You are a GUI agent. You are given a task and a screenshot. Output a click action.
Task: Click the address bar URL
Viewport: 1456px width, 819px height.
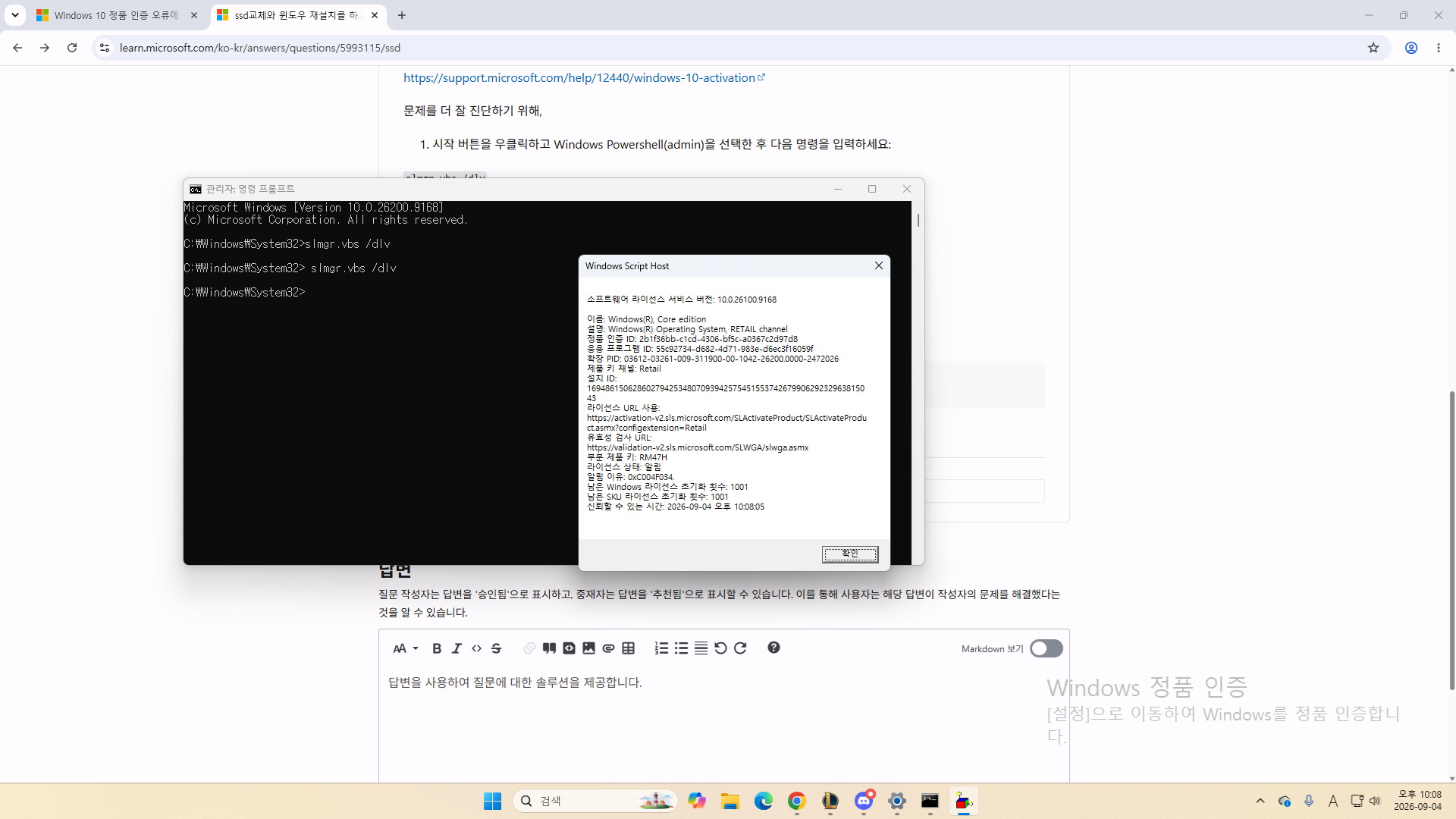coord(260,48)
